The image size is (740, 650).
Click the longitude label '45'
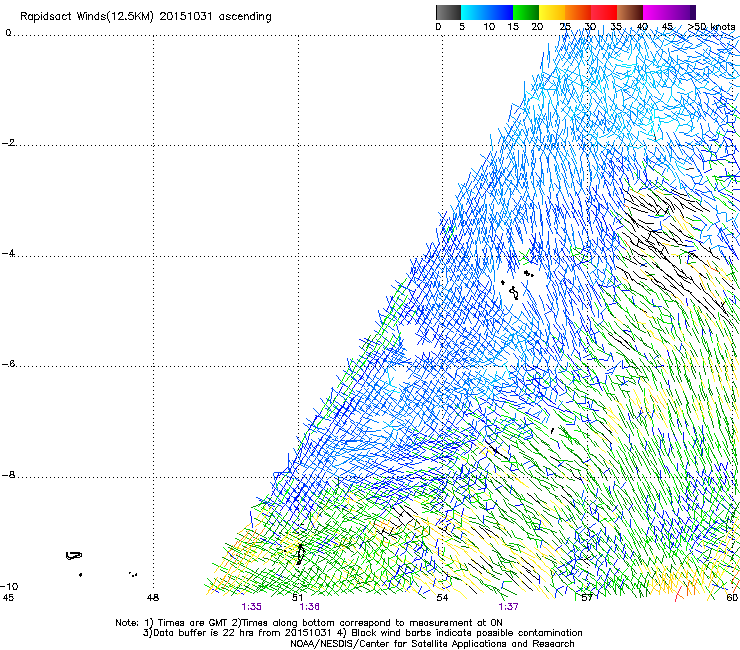tap(8, 598)
